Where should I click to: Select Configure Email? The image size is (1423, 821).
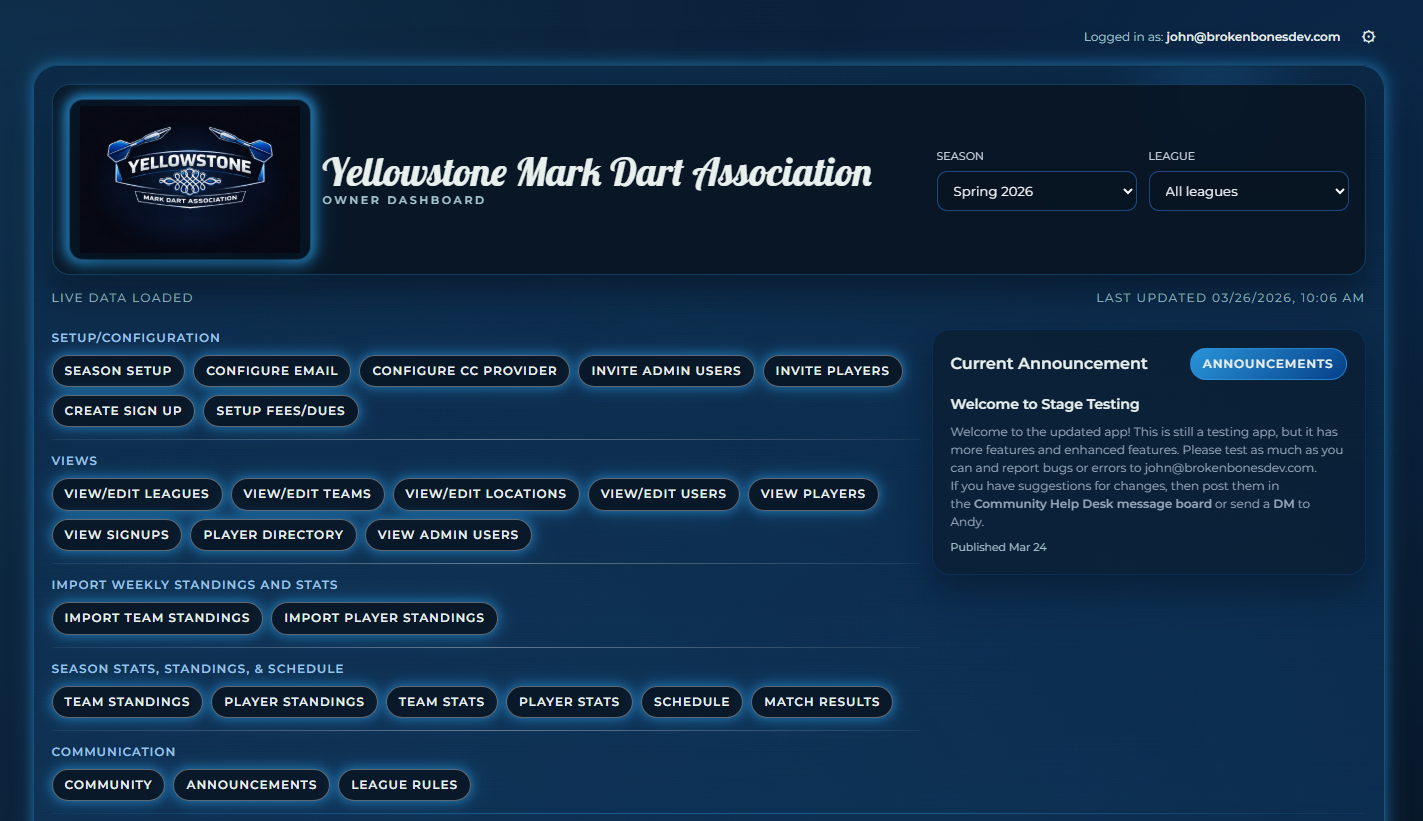pyautogui.click(x=272, y=371)
